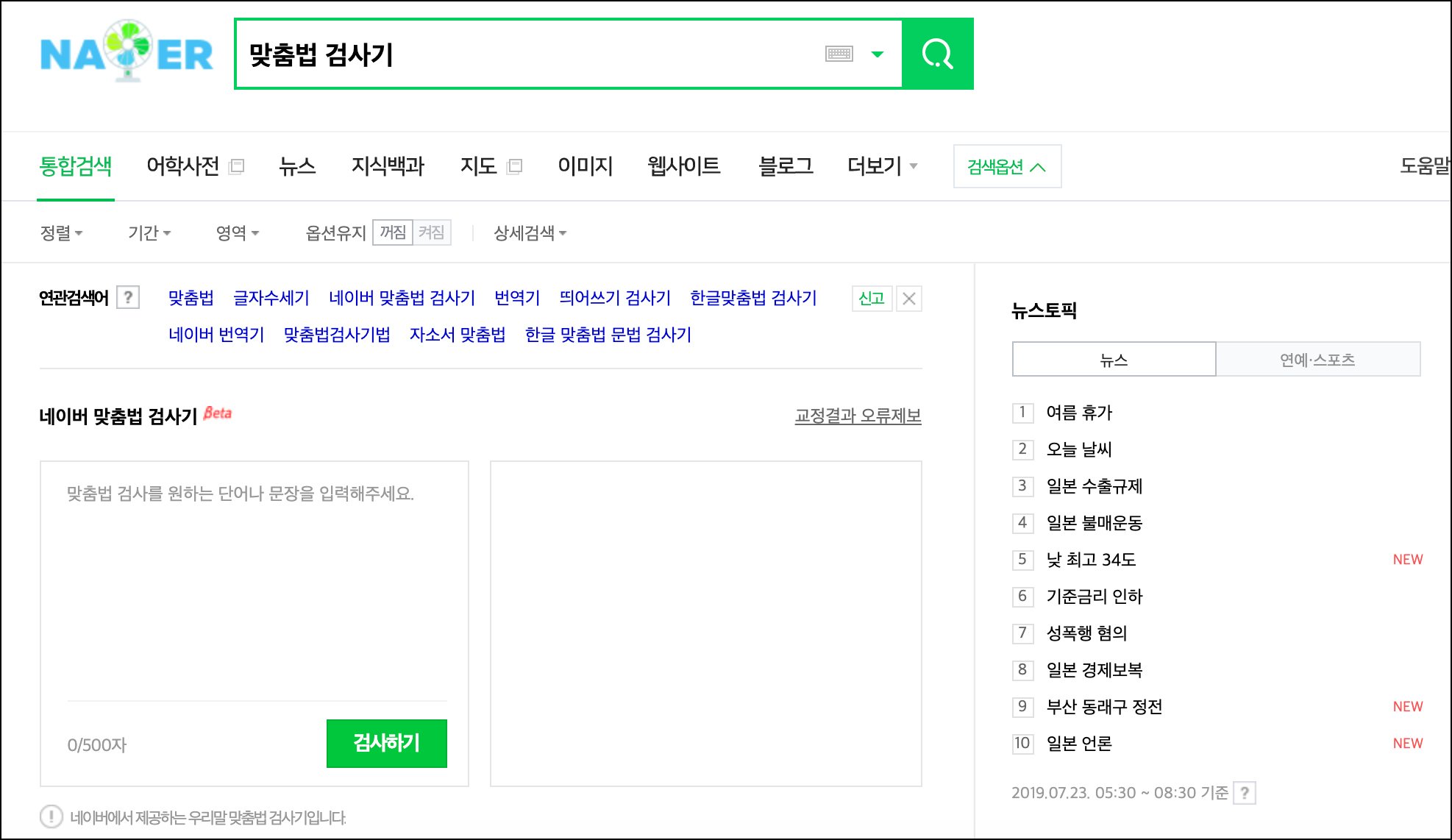Screen dimensions: 1452x840
Task: Open news topic 오늘 날씨
Action: coord(1079,449)
